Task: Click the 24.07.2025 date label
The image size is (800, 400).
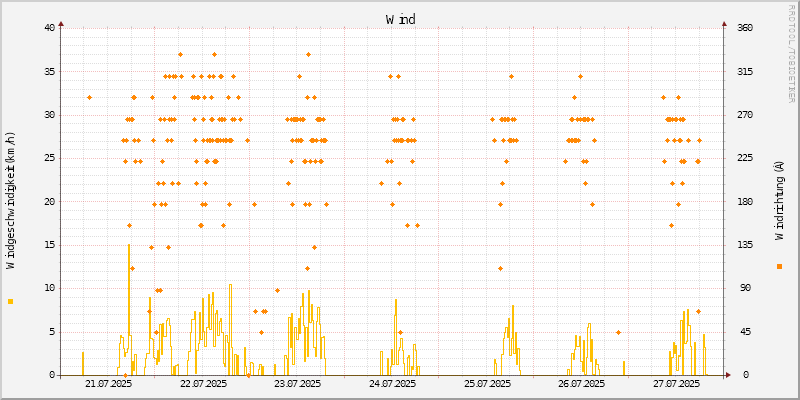Action: pyautogui.click(x=392, y=384)
